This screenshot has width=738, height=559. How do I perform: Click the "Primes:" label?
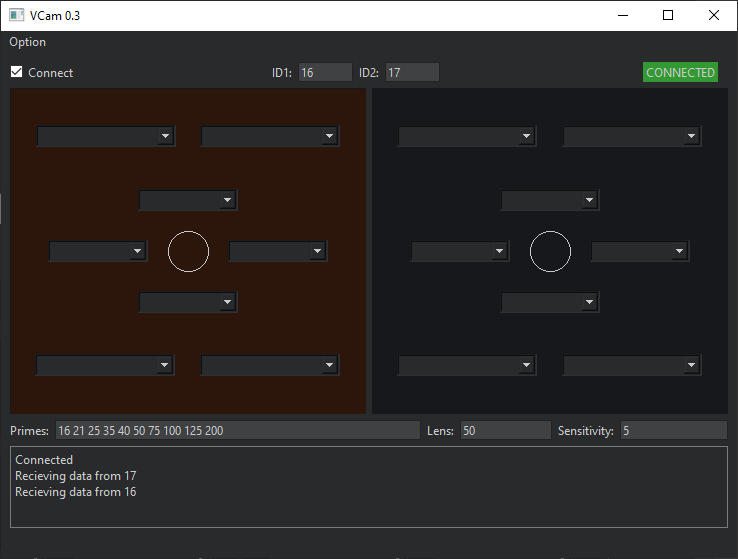29,431
